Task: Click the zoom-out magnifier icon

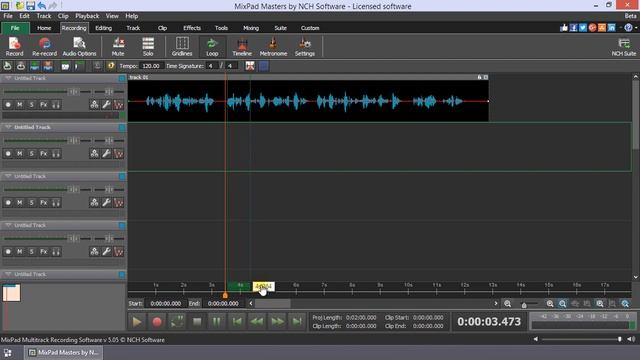Action: pos(507,304)
